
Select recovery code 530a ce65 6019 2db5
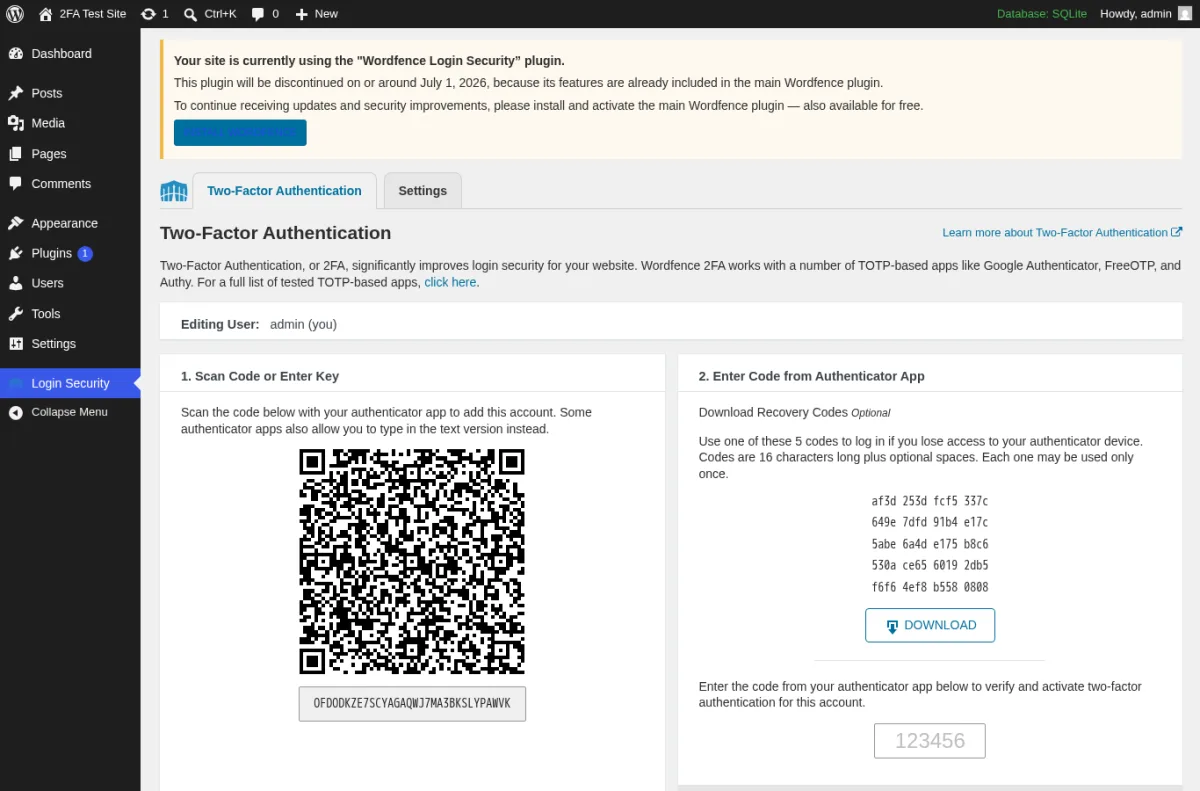[930, 565]
